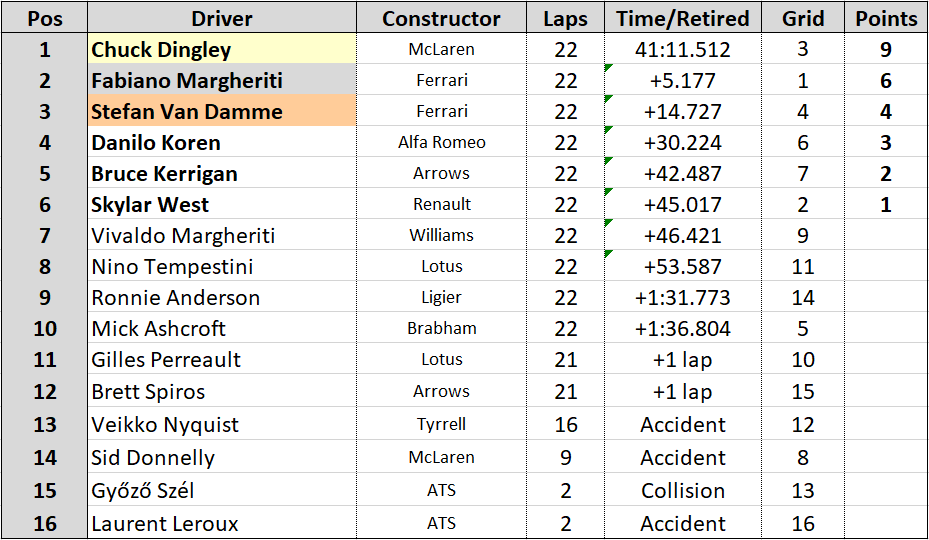Click position number 16 row cell
The image size is (929, 540).
[x=44, y=523]
